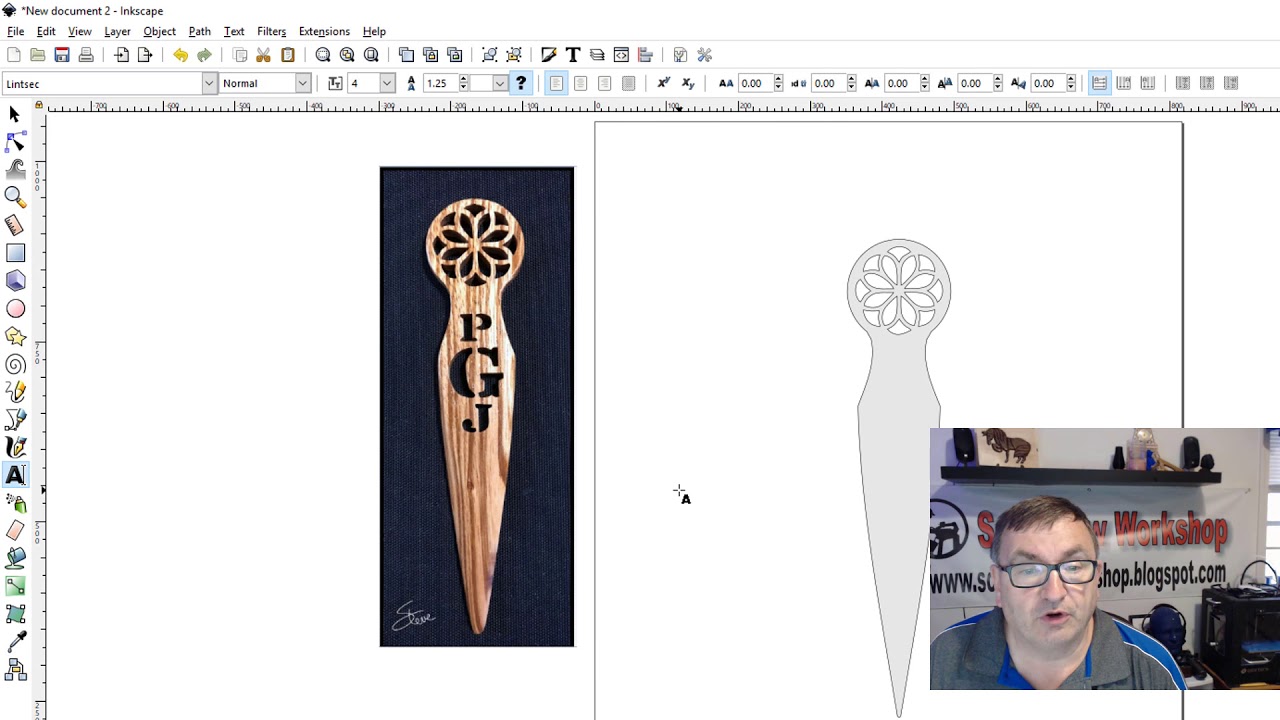
Task: Cut selection with scissors icon
Action: point(264,55)
